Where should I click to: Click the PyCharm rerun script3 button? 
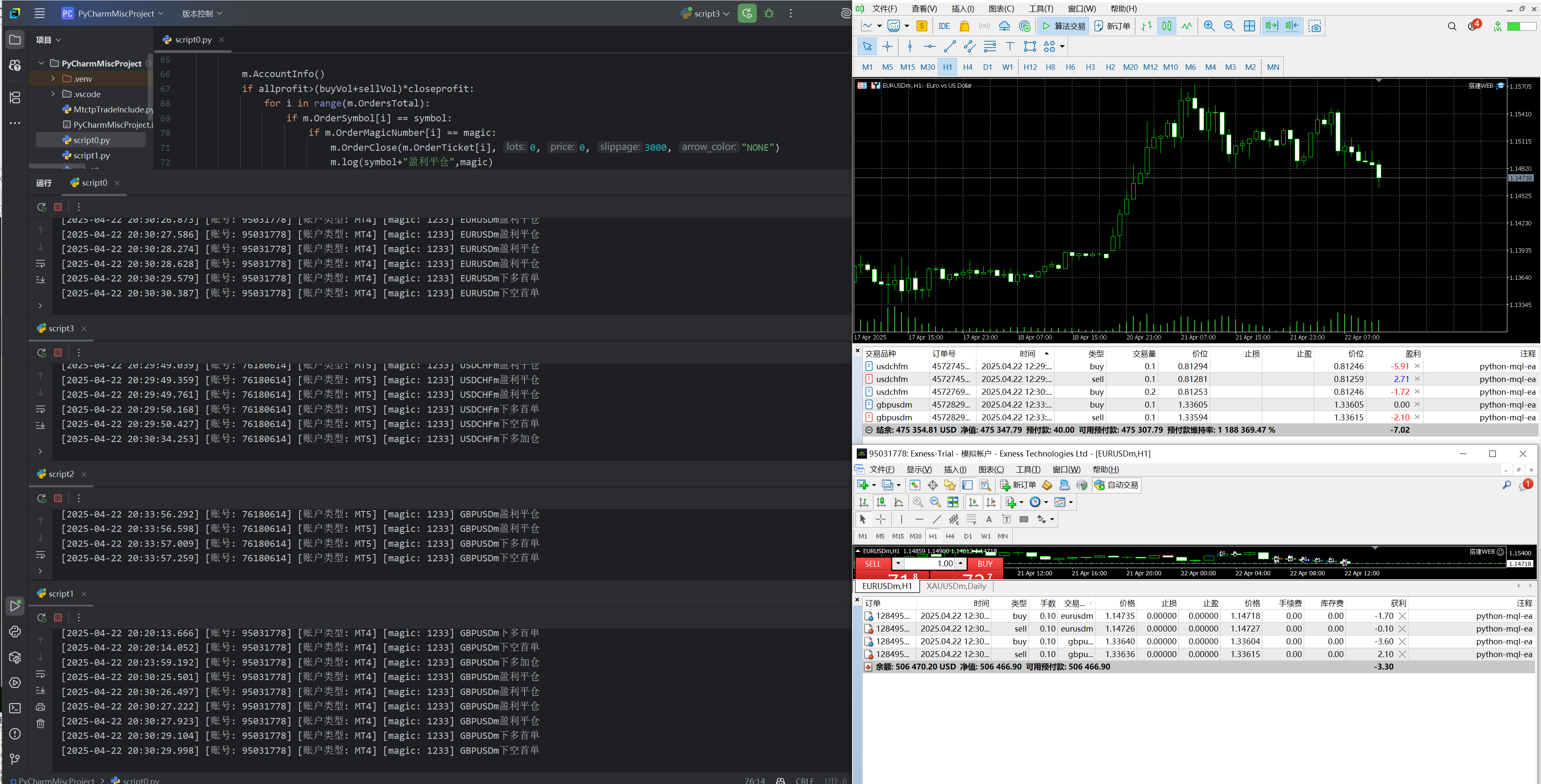[747, 13]
